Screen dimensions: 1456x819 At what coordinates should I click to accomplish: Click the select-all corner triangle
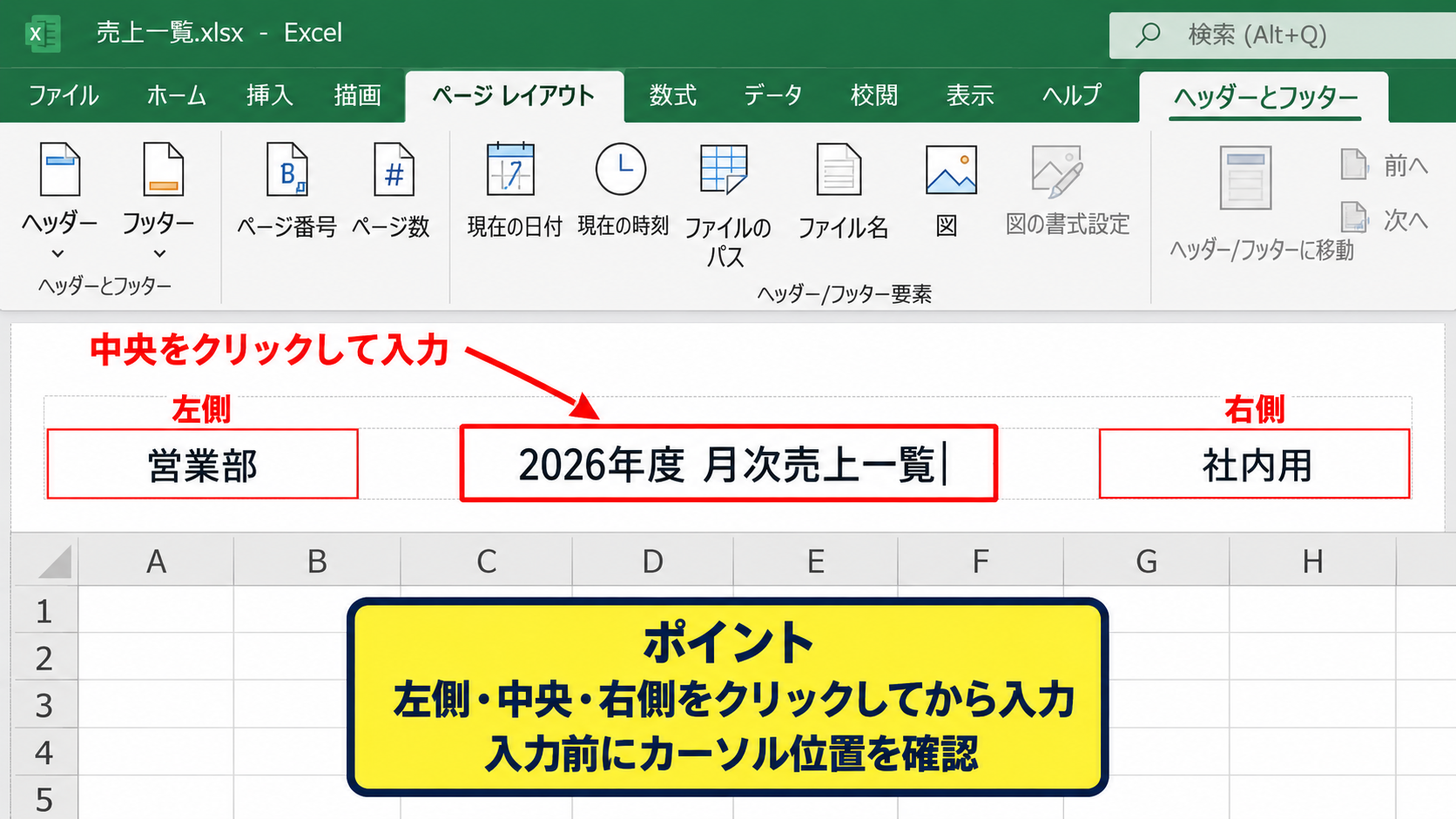(x=54, y=562)
